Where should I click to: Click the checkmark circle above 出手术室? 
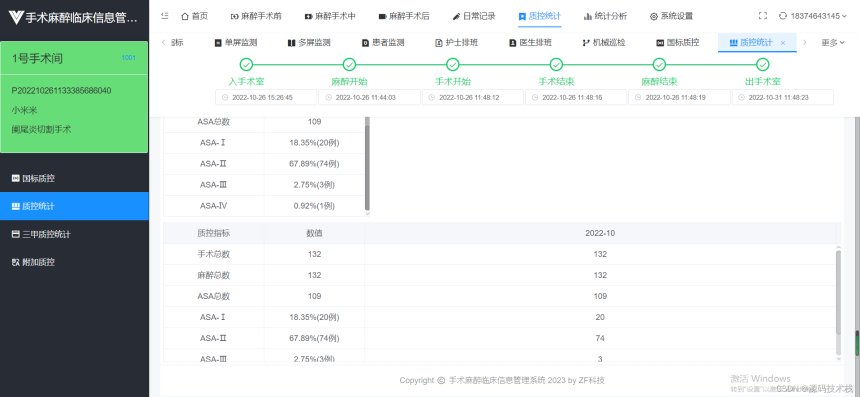[763, 65]
